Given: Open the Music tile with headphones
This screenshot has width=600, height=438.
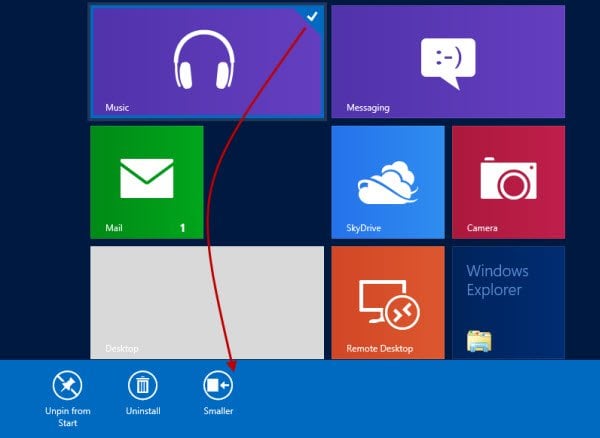Looking at the screenshot, I should (207, 62).
